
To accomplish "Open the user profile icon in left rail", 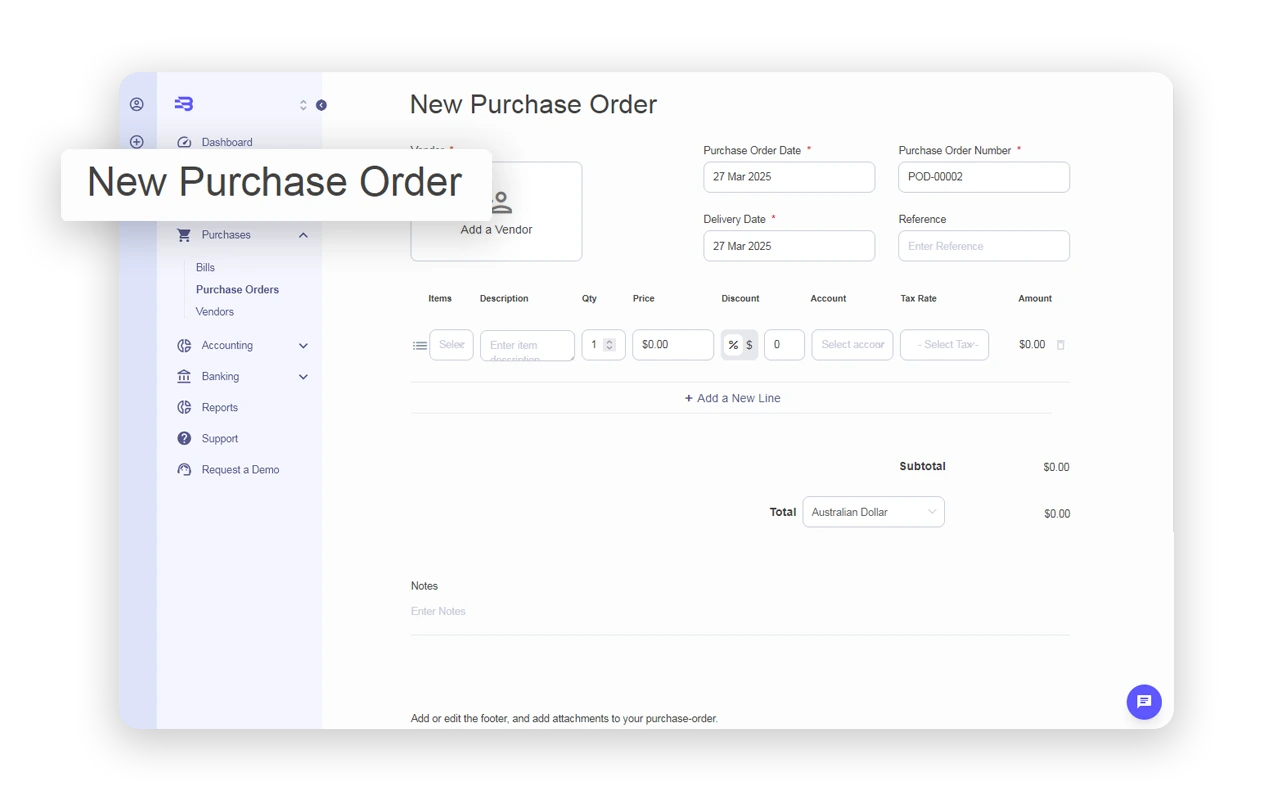I will click(137, 104).
